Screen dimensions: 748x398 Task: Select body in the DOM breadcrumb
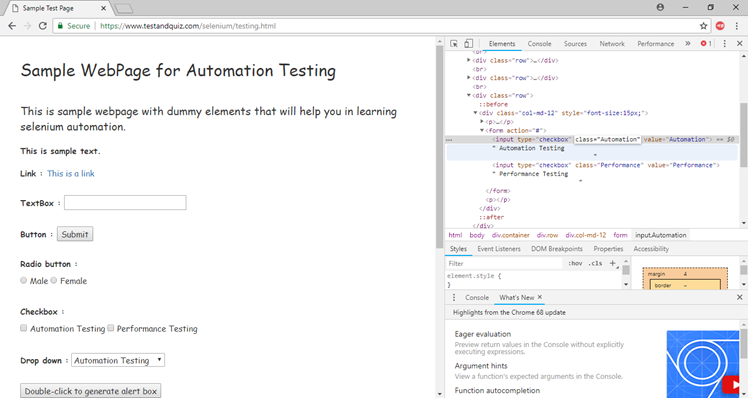477,235
